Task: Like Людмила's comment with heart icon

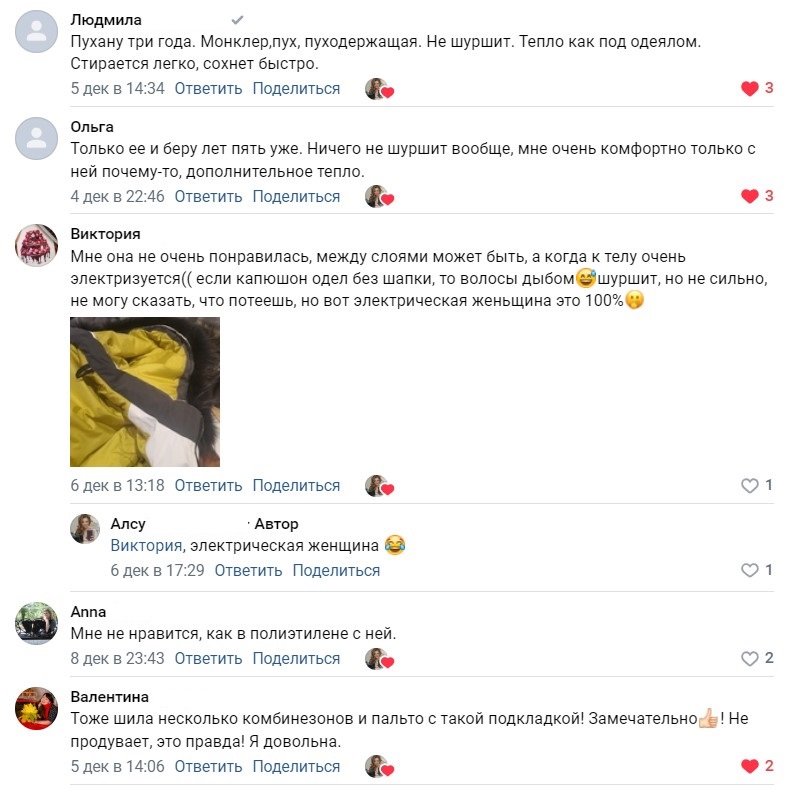Action: (x=749, y=88)
